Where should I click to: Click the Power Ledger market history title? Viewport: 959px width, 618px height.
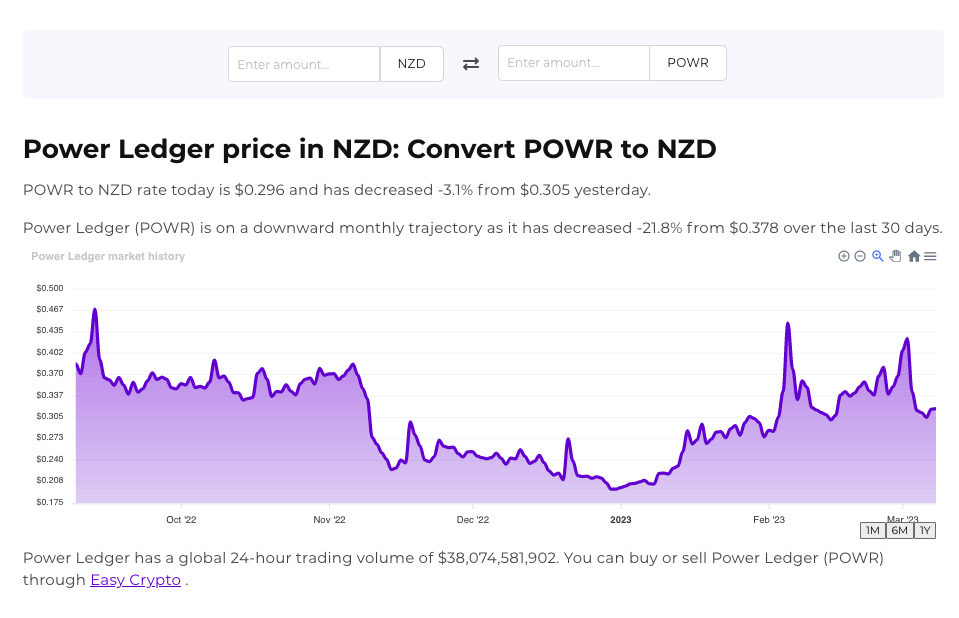pos(108,257)
